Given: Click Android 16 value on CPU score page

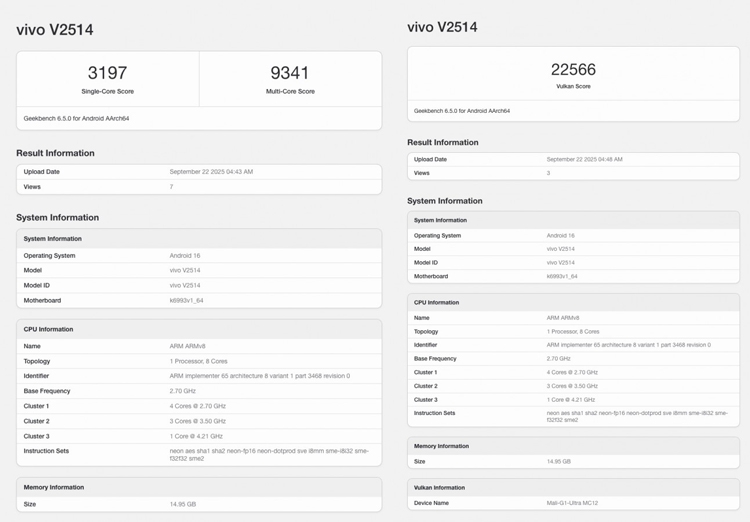Looking at the screenshot, I should (185, 256).
